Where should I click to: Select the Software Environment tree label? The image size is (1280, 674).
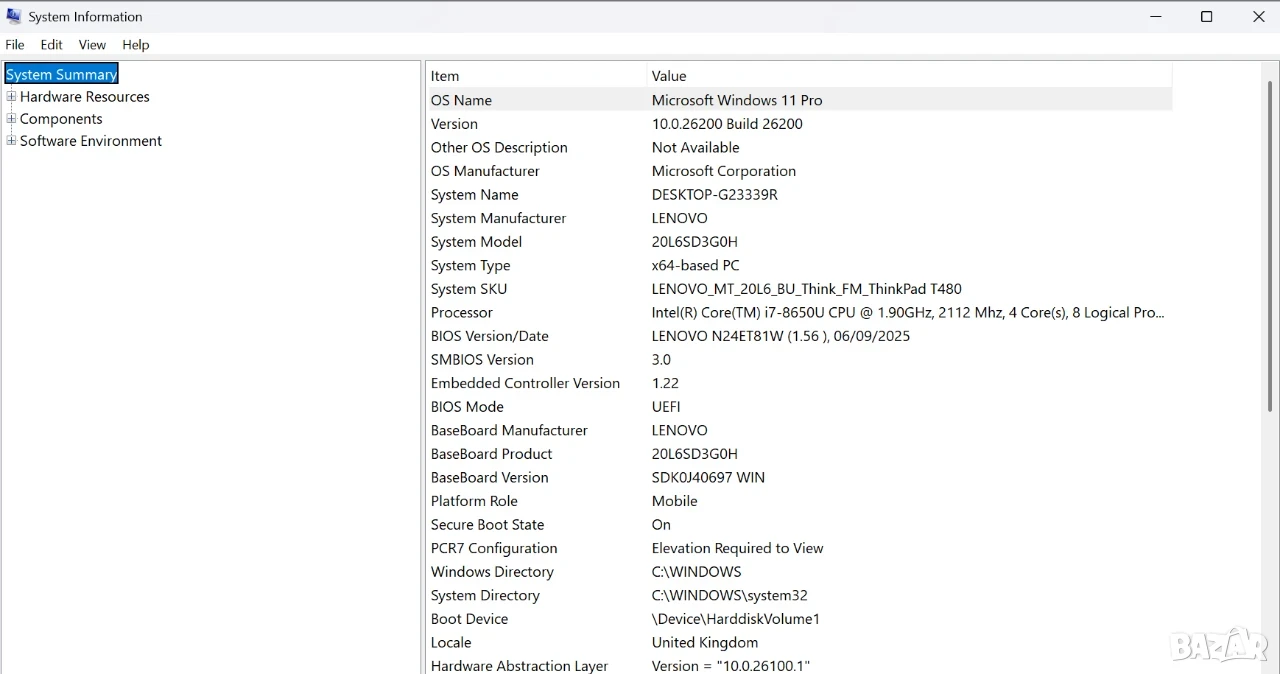pos(91,141)
